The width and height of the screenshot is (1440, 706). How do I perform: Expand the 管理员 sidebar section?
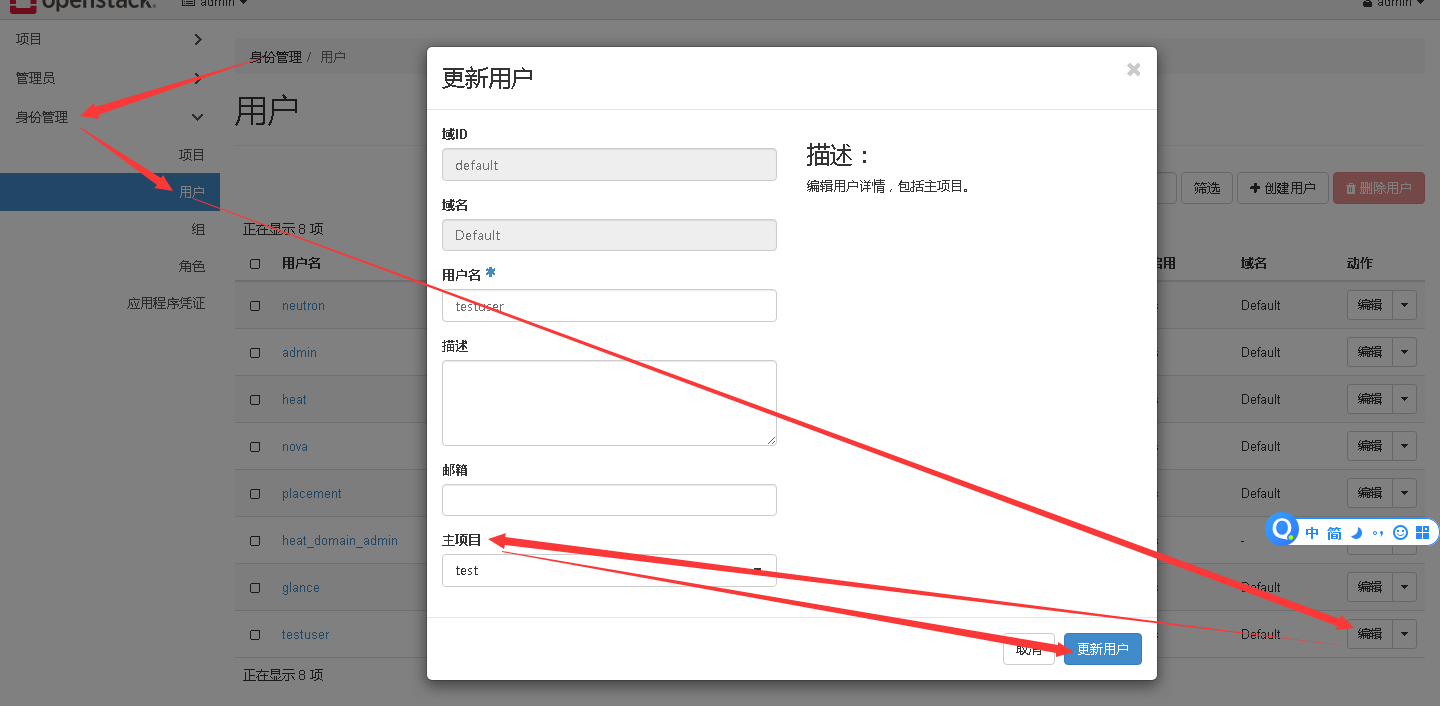[110, 78]
